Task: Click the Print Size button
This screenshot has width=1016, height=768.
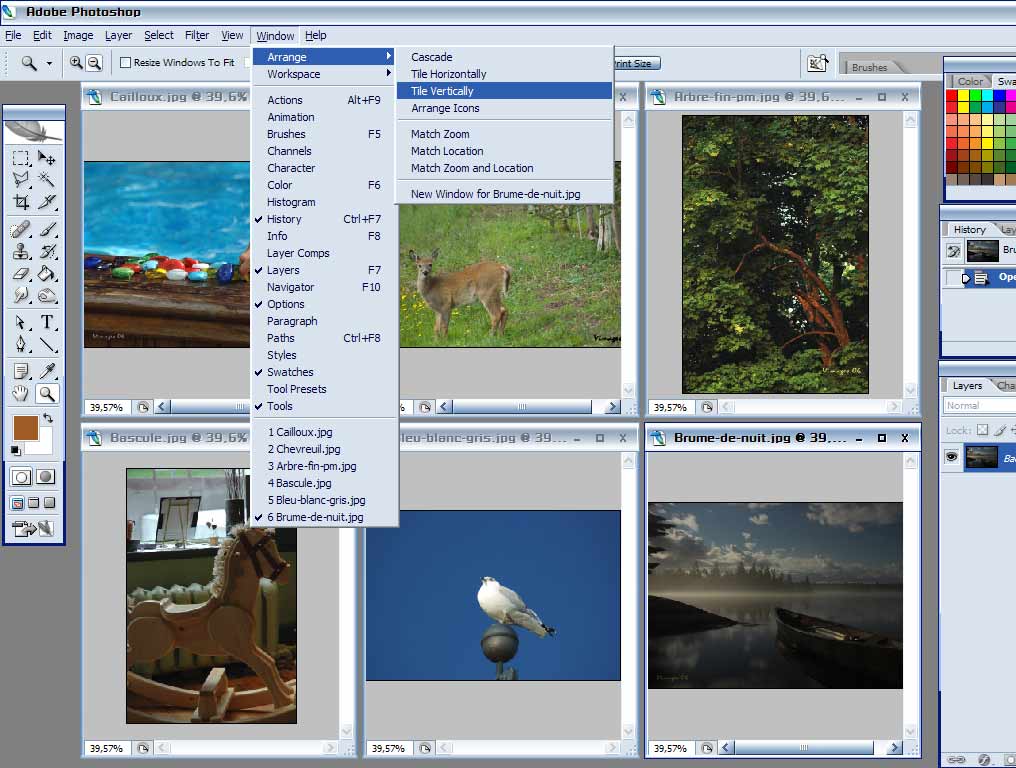Action: 636,63
